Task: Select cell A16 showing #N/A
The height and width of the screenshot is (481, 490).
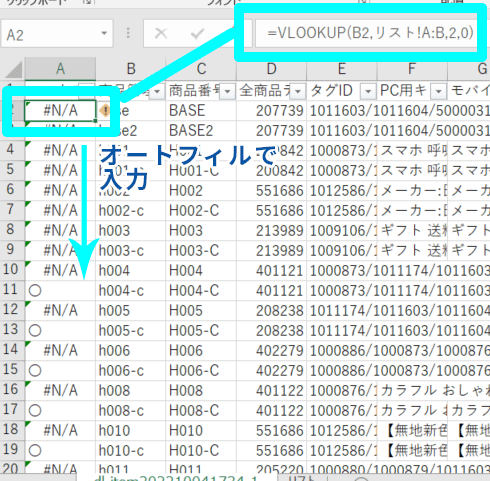Action: (x=60, y=391)
